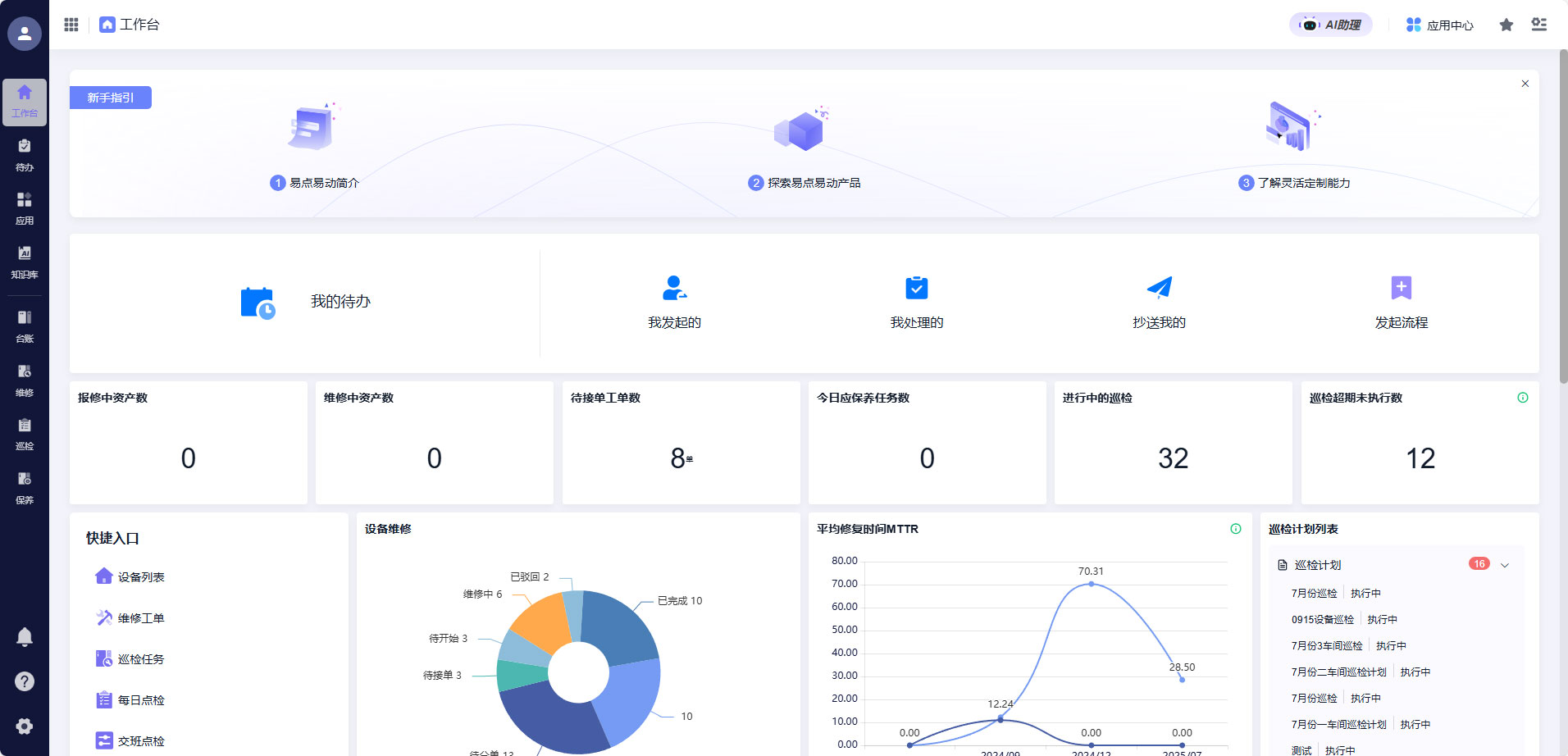1568x756 pixels.
Task: Expand the 巡检计划 list chevron
Action: click(1505, 565)
